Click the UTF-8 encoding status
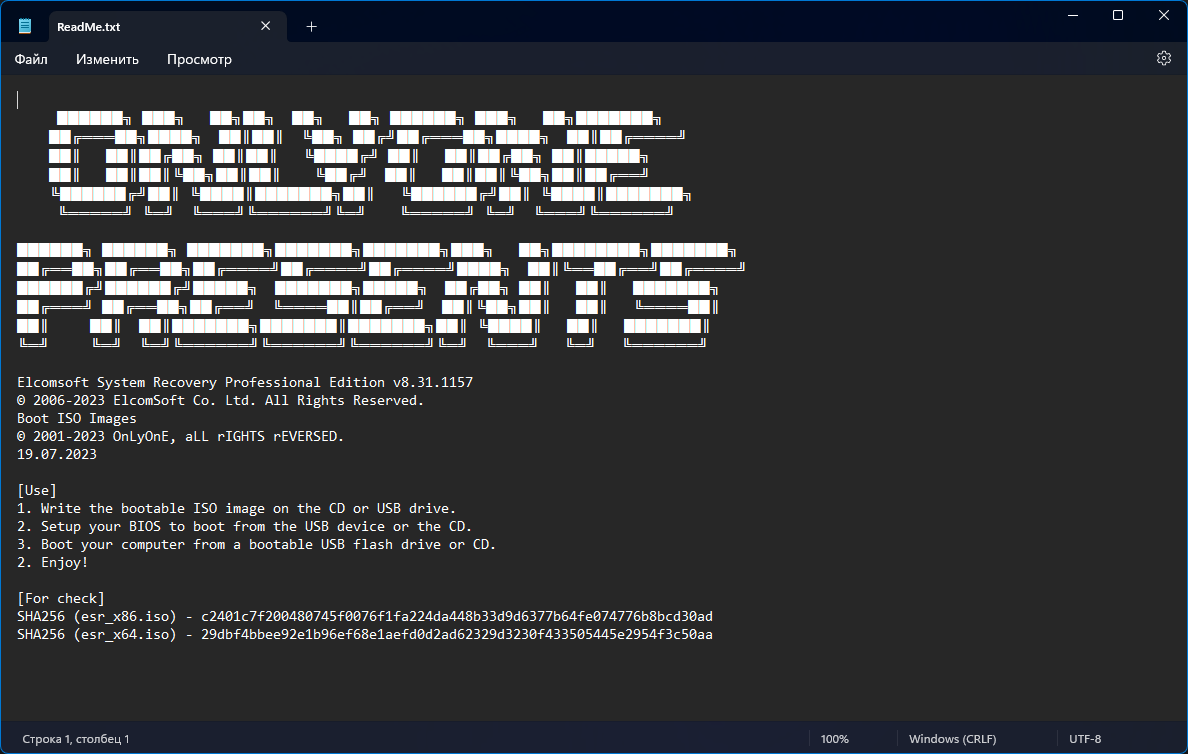1188x754 pixels. (1085, 739)
